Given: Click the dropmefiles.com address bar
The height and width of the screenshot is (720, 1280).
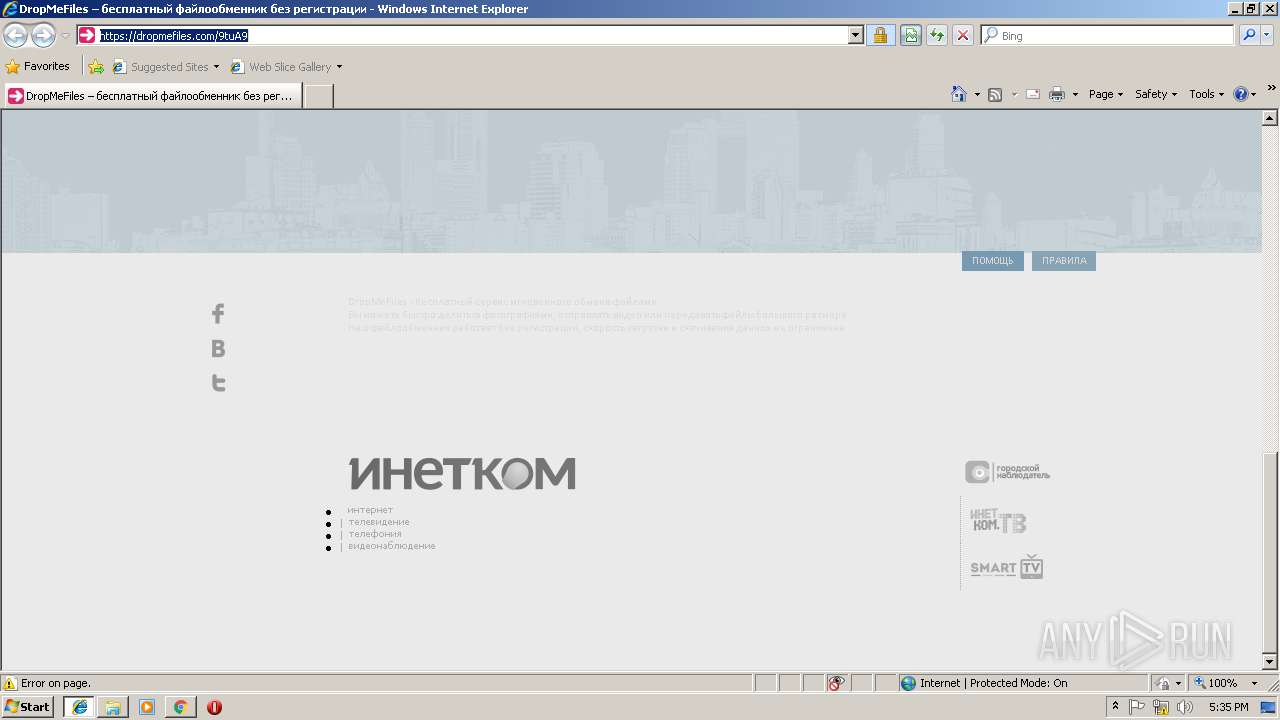Looking at the screenshot, I should tap(462, 35).
